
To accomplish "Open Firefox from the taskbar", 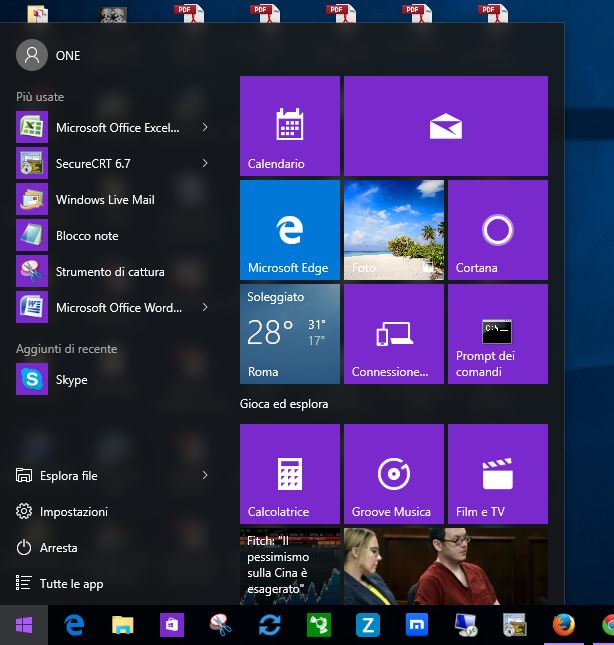I will (x=564, y=625).
